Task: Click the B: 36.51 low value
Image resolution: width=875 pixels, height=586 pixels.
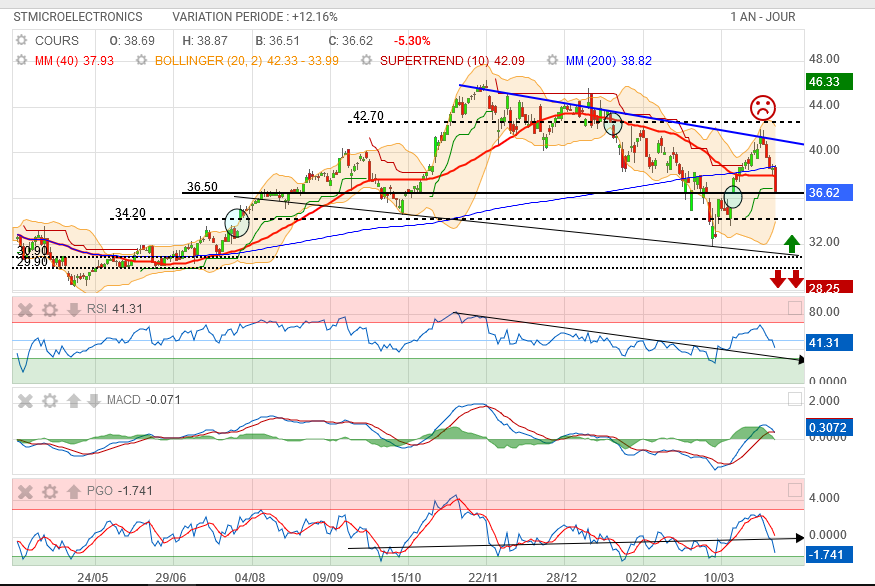Action: [x=277, y=41]
